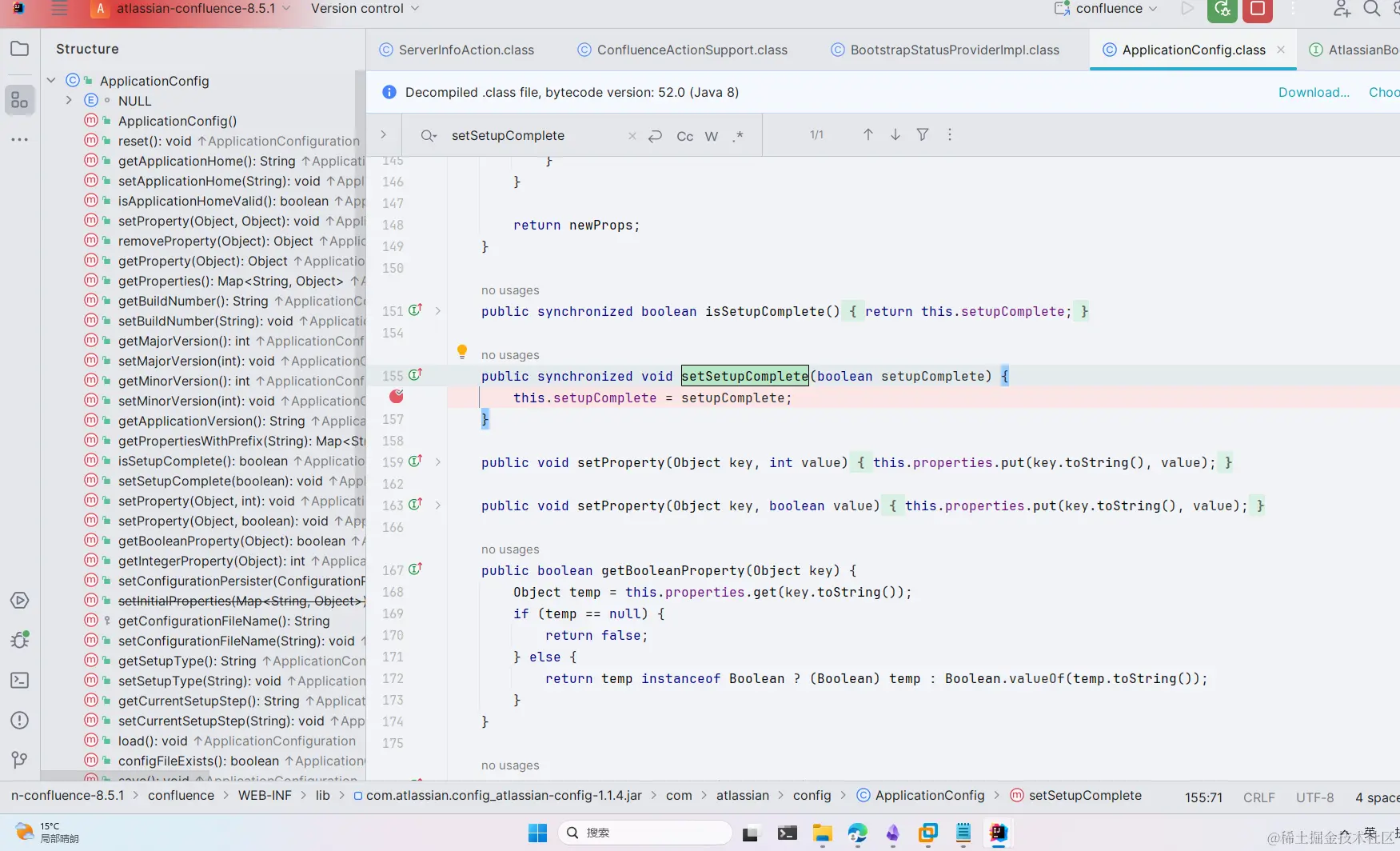Open search results filter options

(923, 135)
